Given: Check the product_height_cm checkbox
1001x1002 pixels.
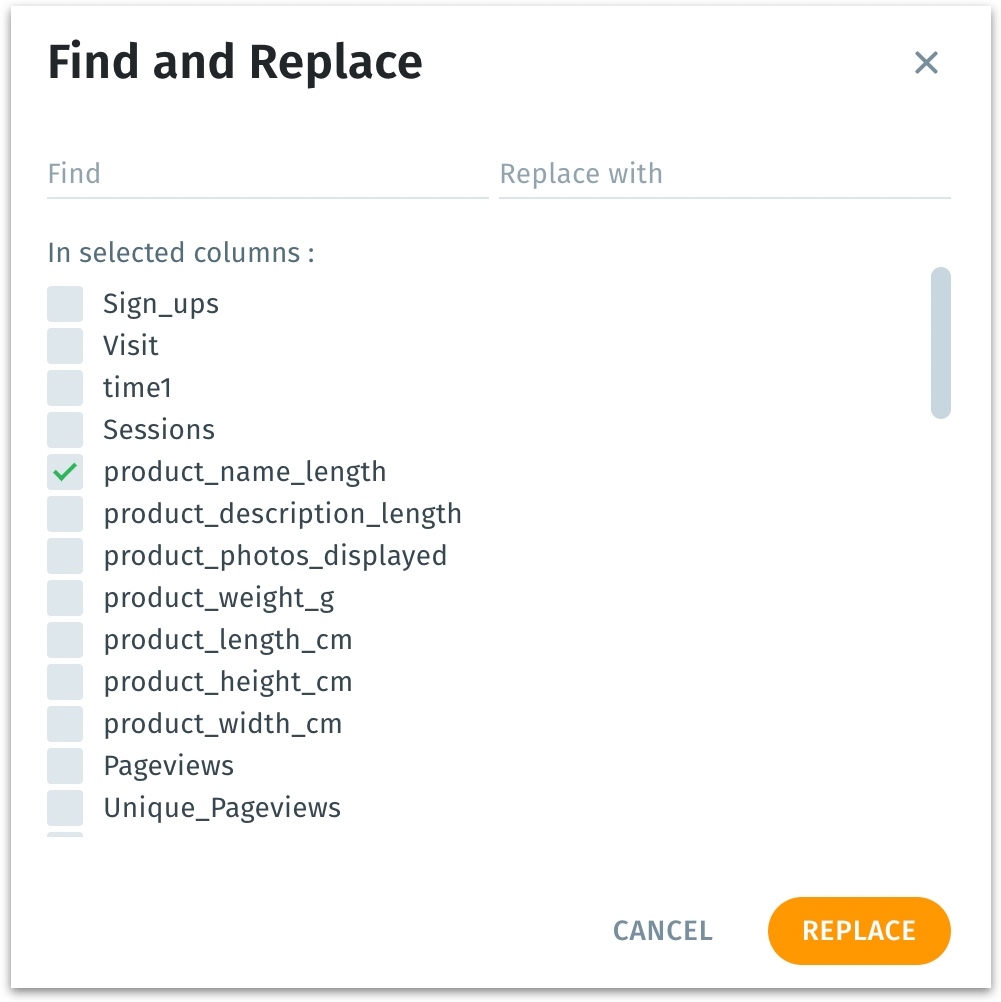Looking at the screenshot, I should [x=65, y=682].
